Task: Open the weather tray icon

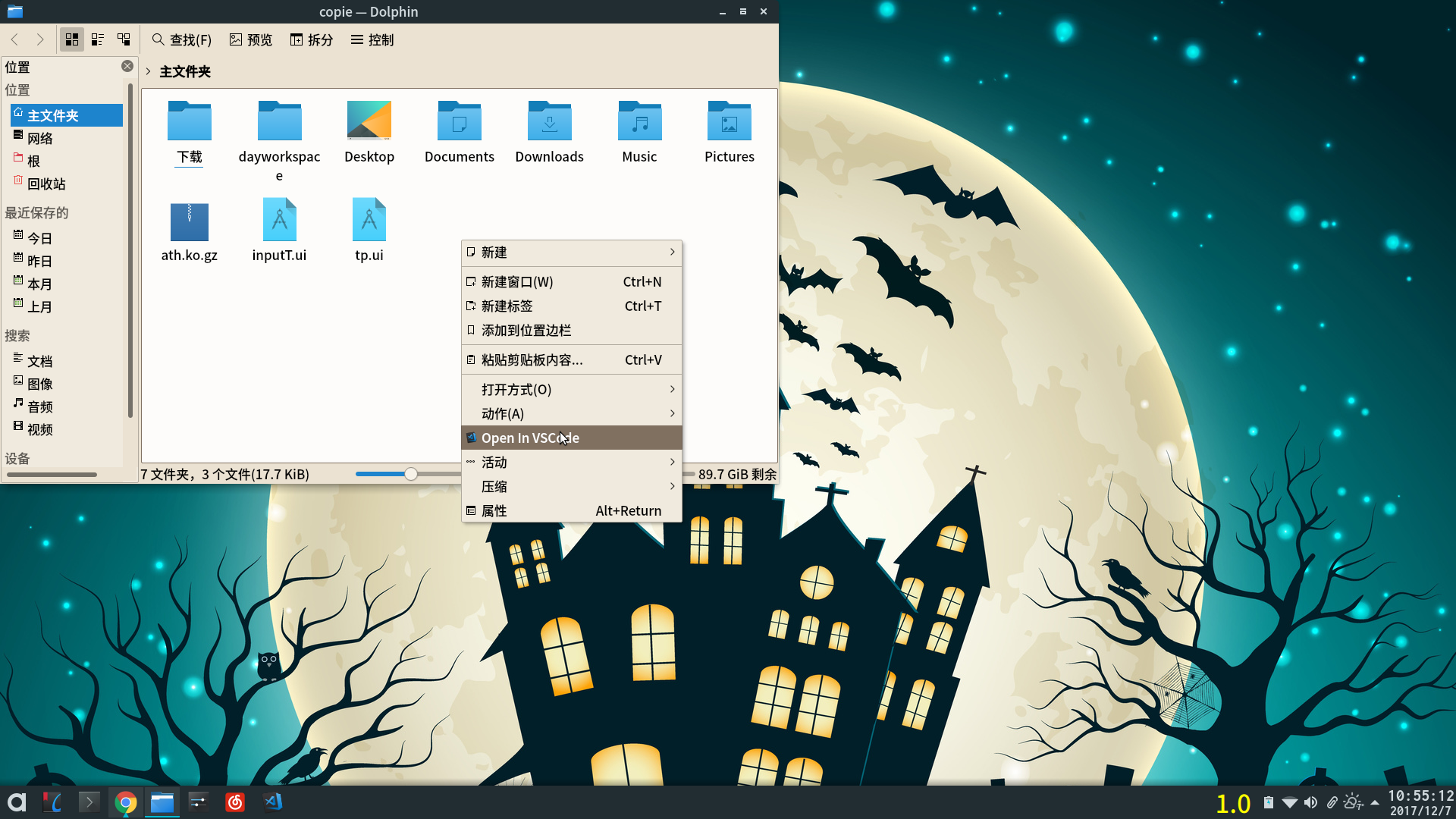Action: tap(1353, 802)
